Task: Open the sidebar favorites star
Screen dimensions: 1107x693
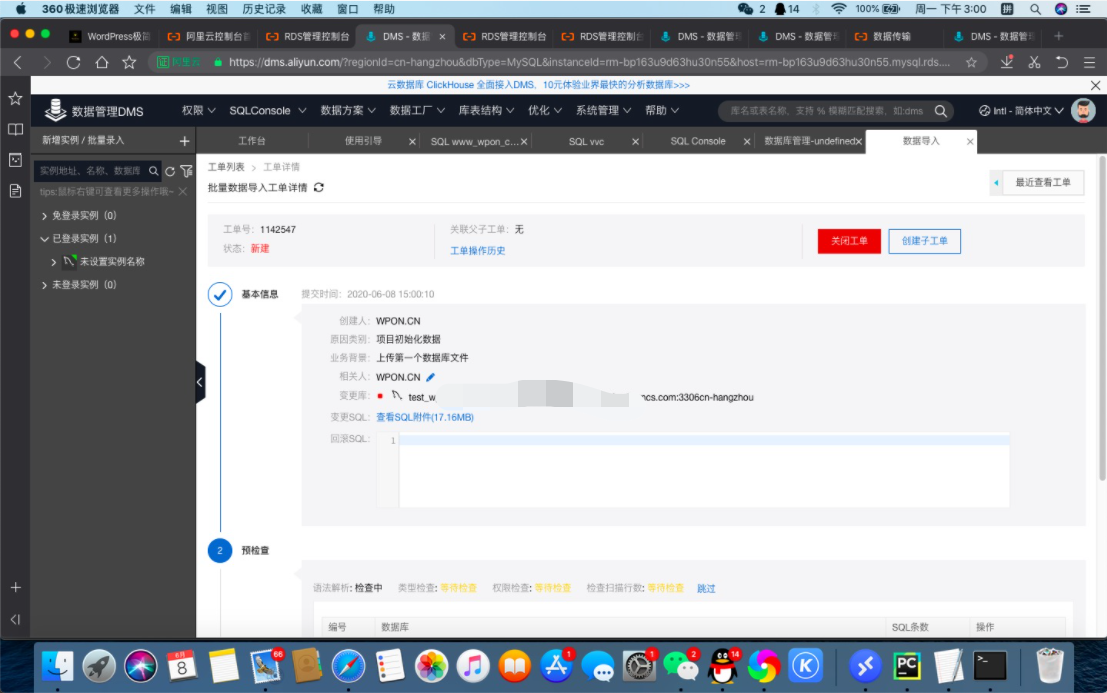Action: pos(15,98)
